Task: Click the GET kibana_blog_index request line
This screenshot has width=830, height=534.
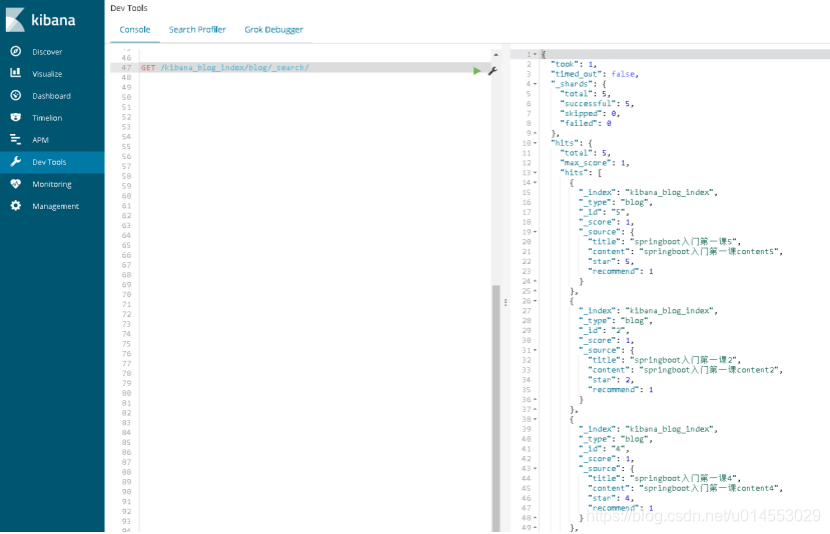Action: [224, 68]
